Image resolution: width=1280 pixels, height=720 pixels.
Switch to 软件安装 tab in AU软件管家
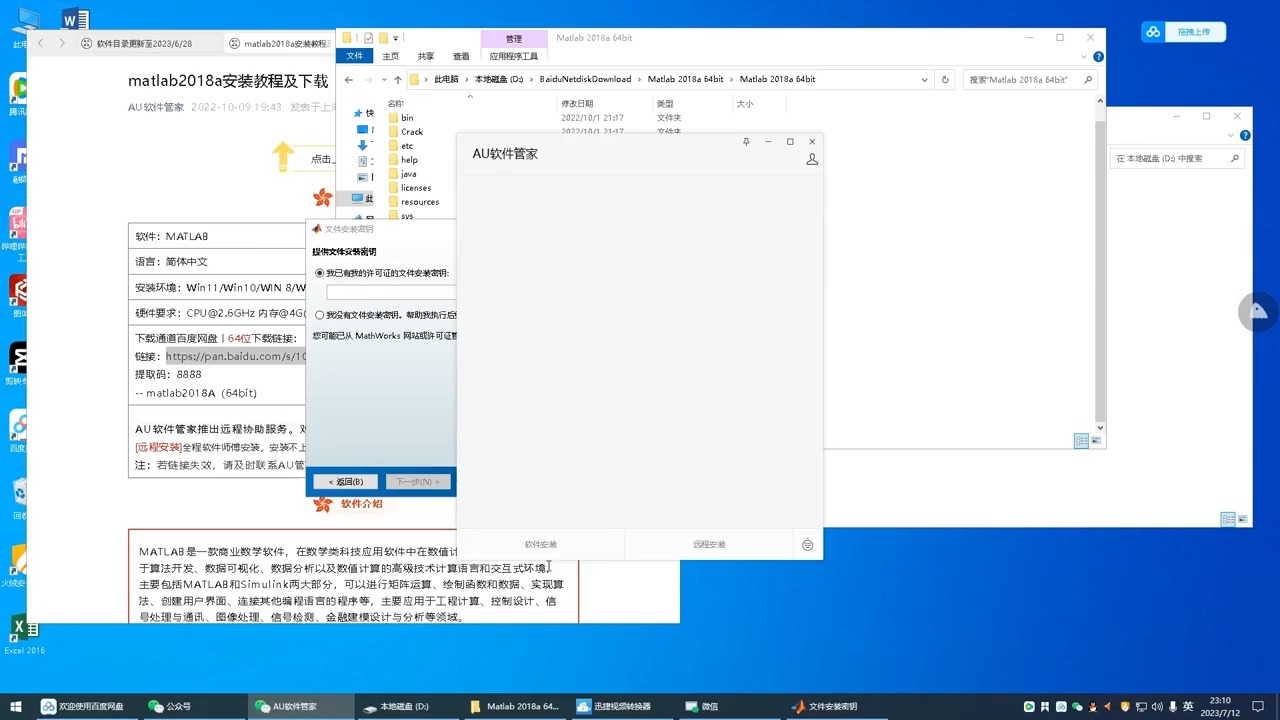click(x=541, y=545)
